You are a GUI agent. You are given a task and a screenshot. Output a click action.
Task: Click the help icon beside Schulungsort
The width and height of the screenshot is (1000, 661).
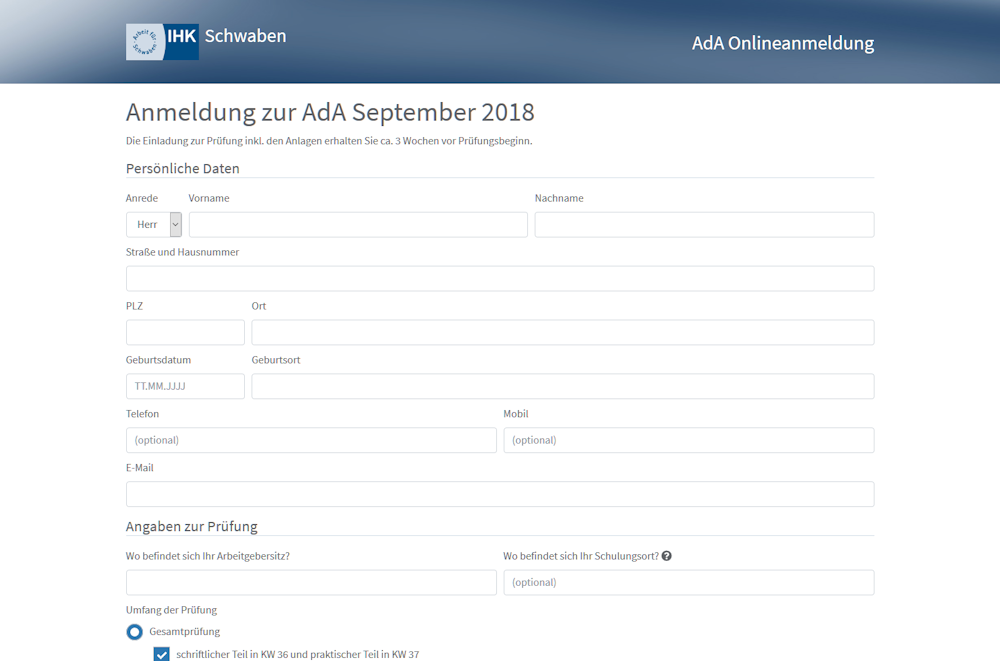(666, 556)
